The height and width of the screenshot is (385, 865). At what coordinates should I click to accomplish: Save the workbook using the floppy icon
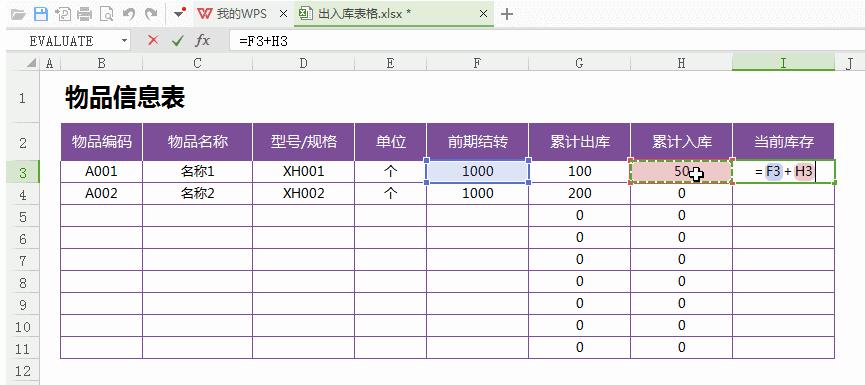[40, 14]
